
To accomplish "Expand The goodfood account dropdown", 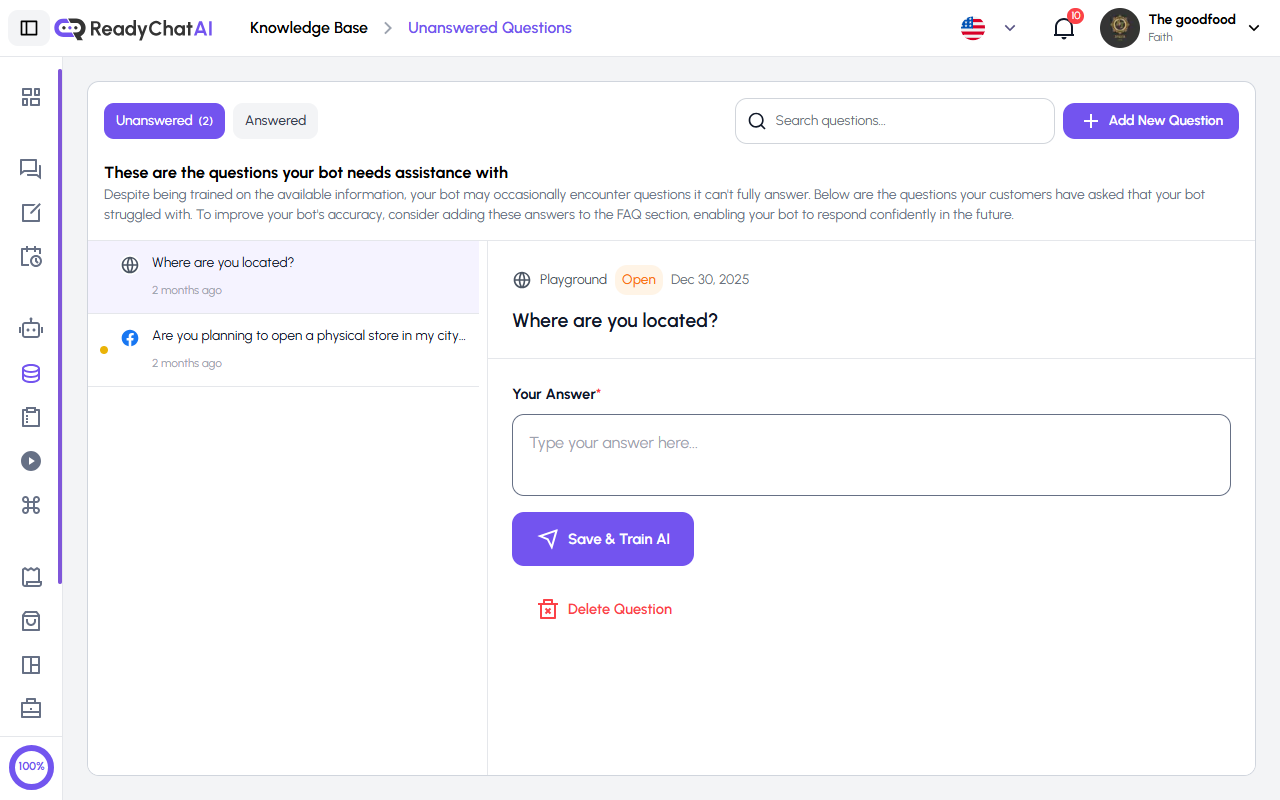I will (1254, 28).
